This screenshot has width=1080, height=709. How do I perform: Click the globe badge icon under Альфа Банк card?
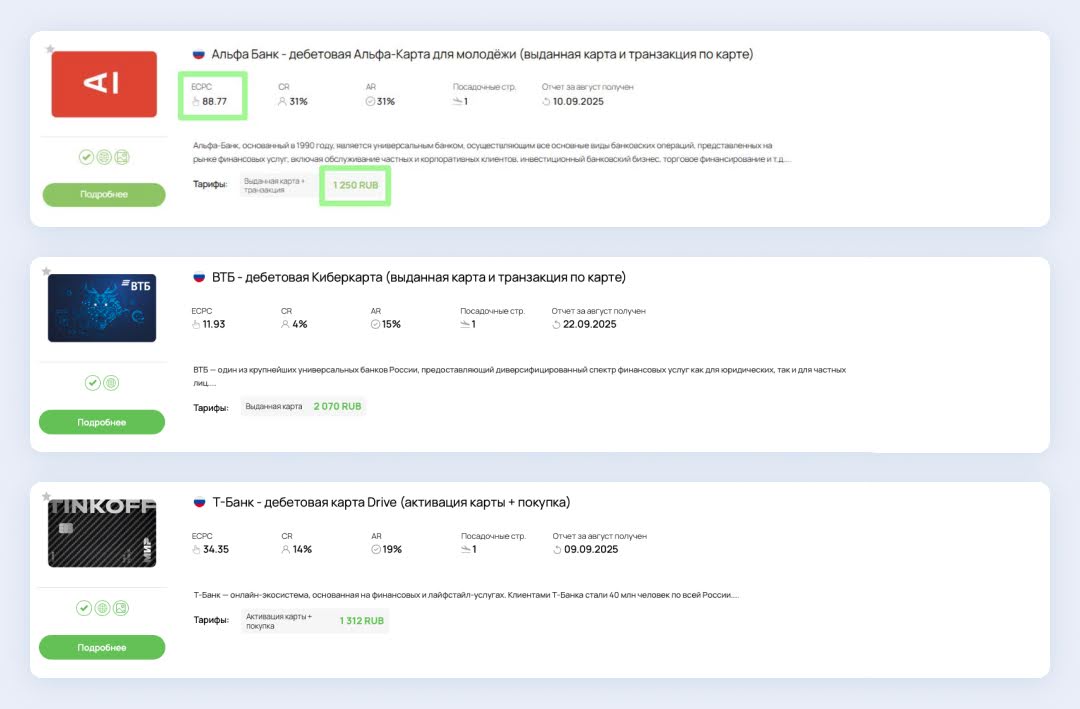click(x=104, y=157)
